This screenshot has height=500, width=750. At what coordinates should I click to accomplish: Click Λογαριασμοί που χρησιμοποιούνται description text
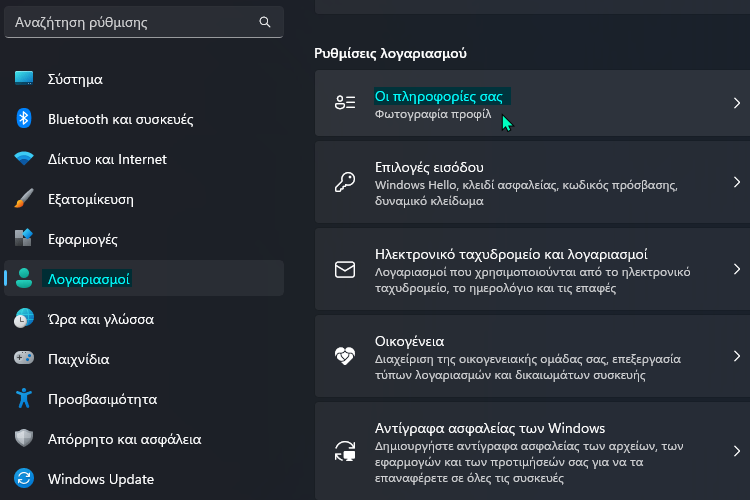[532, 280]
